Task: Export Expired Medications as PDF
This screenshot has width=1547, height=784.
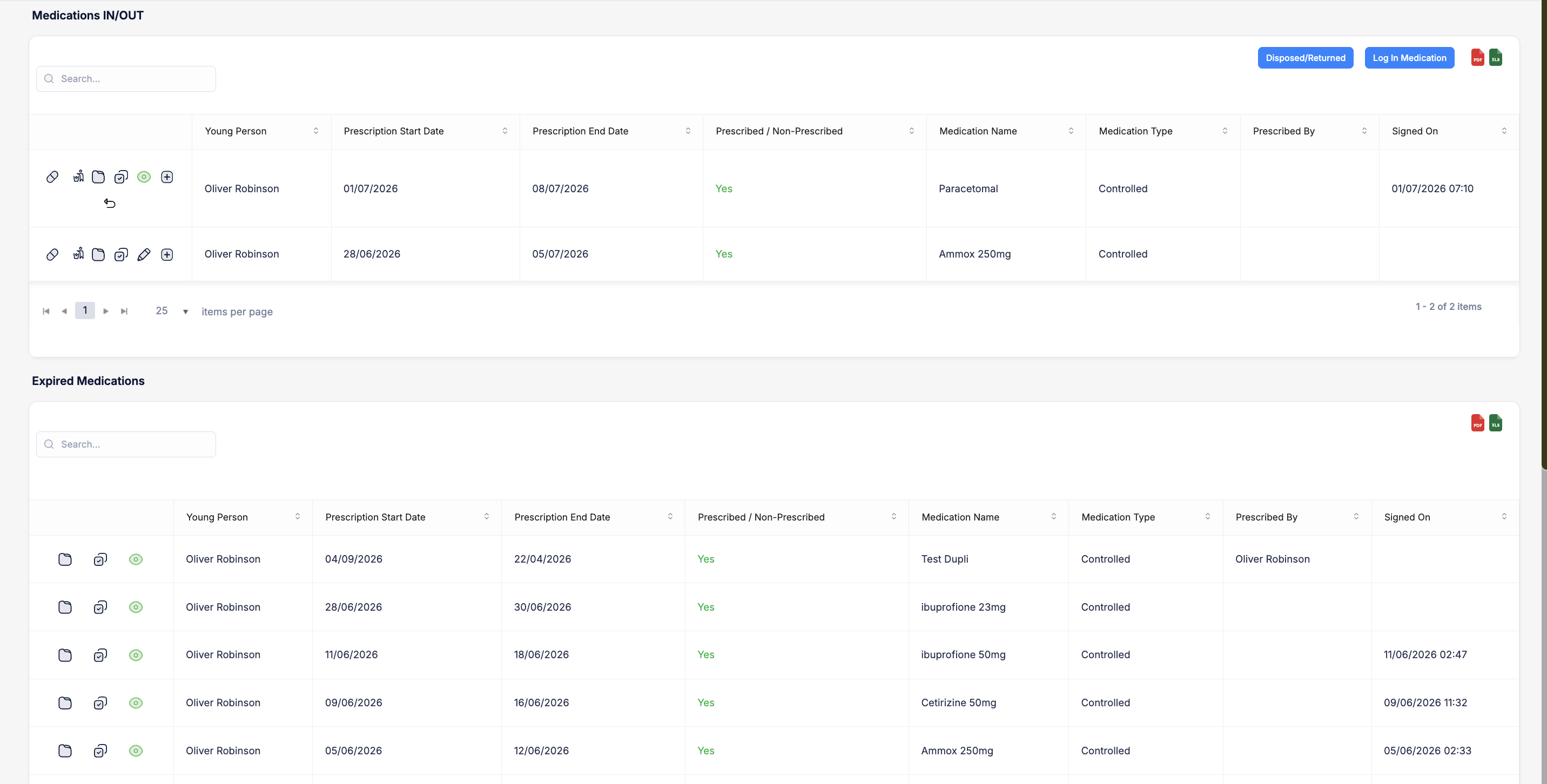Action: 1477,423
